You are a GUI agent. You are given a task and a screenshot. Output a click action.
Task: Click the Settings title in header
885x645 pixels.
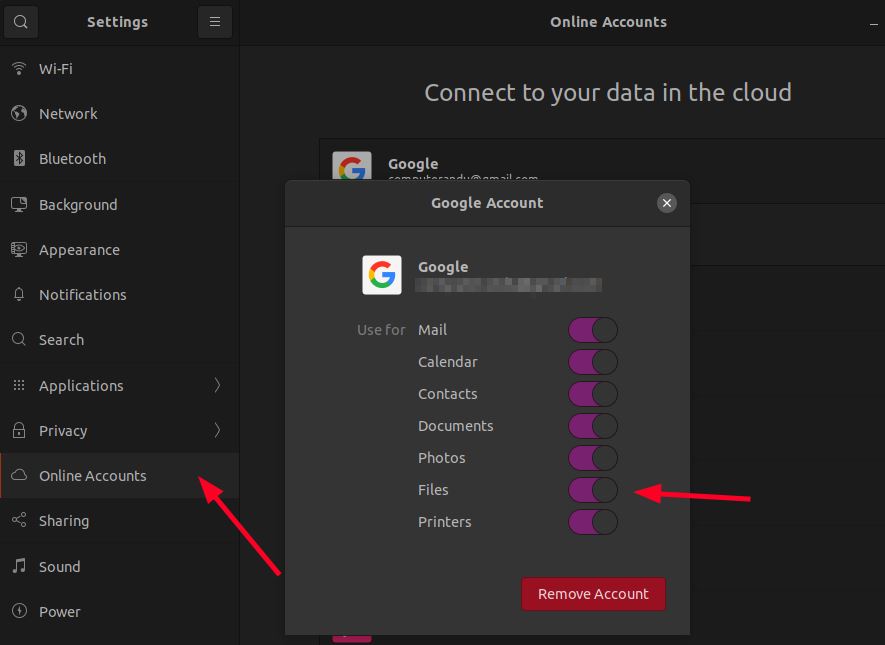[117, 22]
